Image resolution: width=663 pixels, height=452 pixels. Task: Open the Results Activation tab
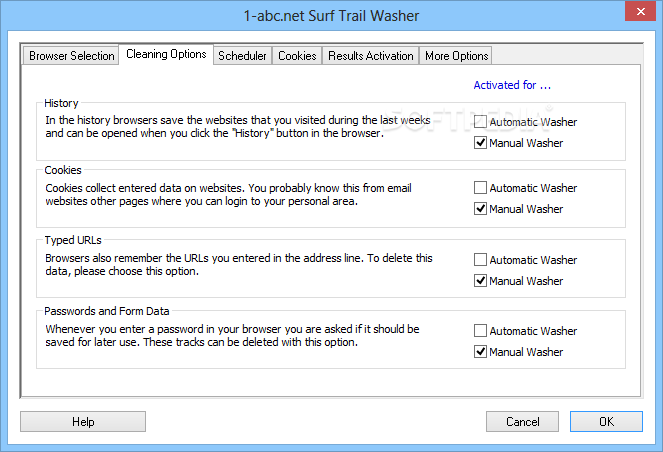pos(370,56)
